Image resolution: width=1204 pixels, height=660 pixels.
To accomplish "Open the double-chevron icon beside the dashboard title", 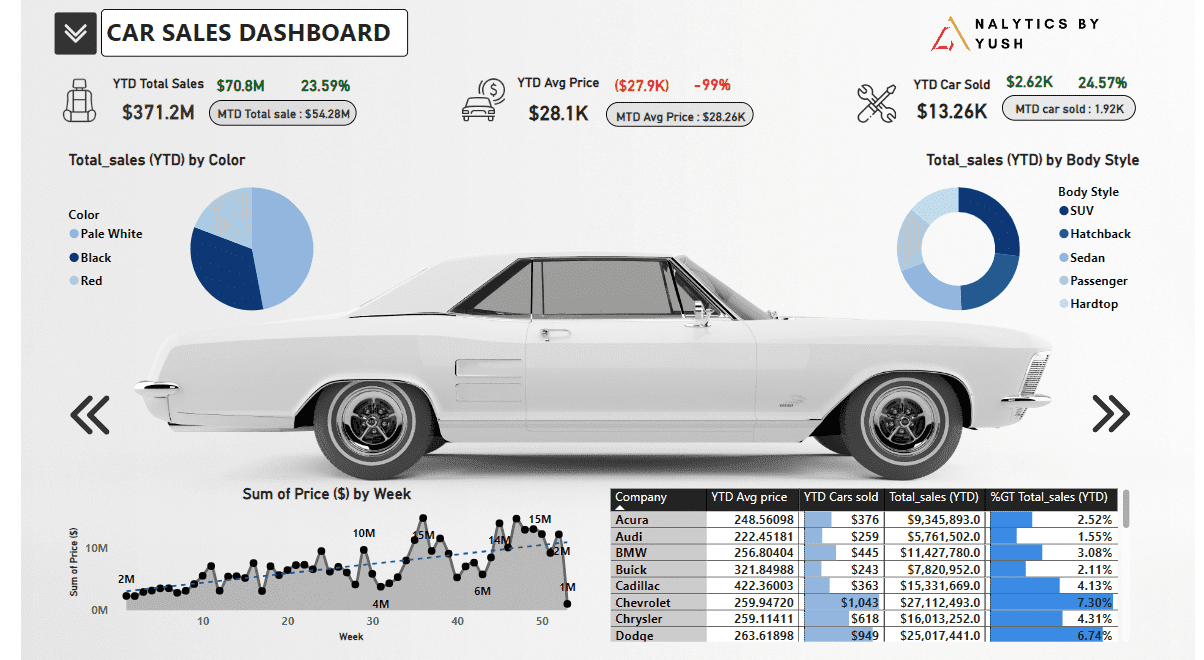I will [74, 32].
